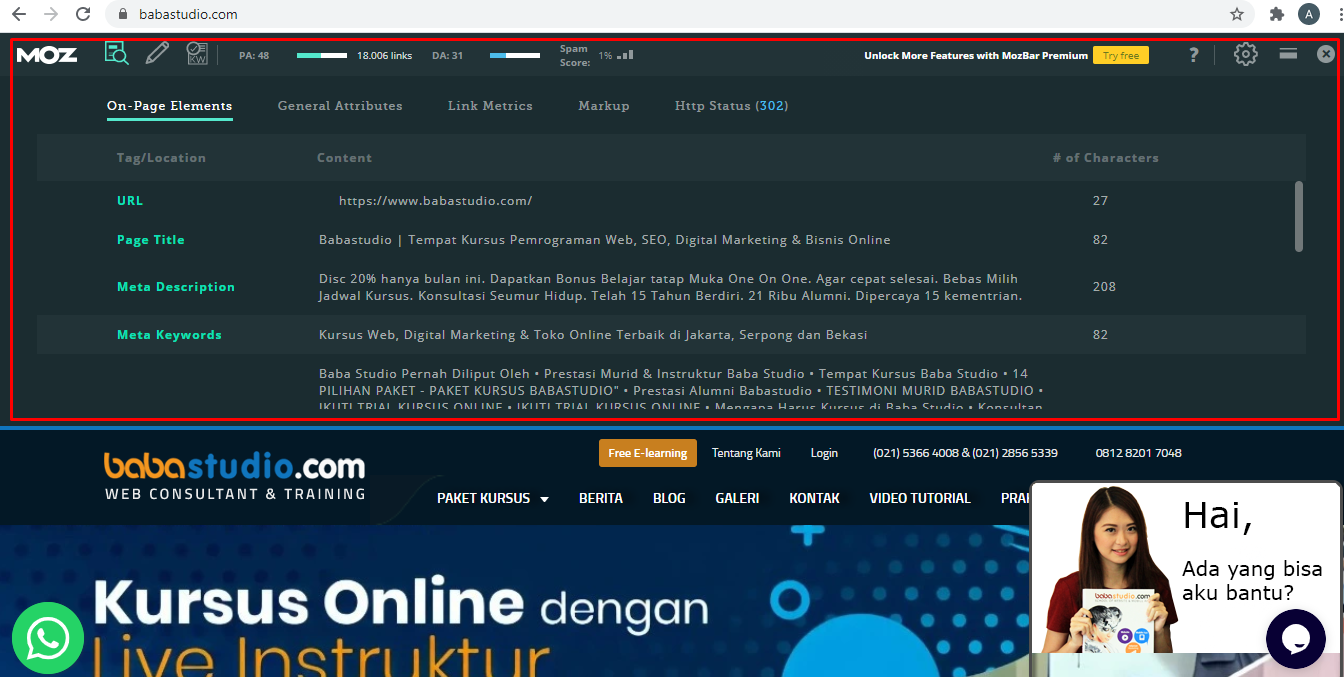Select the On-Page Elements tab
This screenshot has width=1344, height=677.
tap(169, 106)
